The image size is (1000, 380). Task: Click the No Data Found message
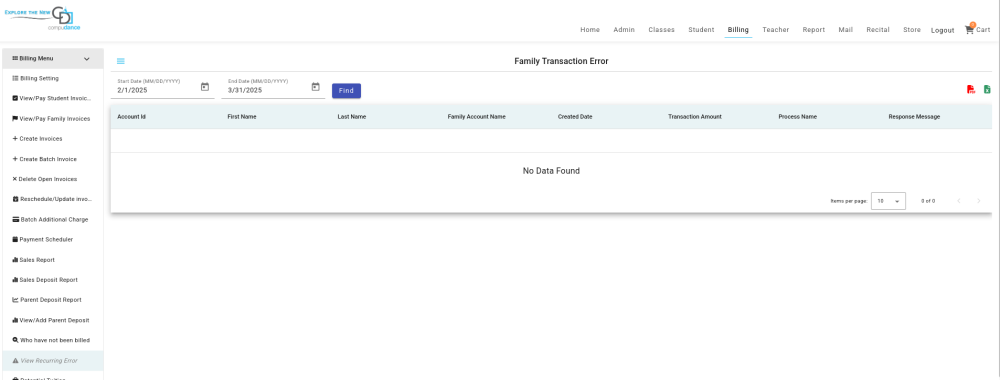551,171
